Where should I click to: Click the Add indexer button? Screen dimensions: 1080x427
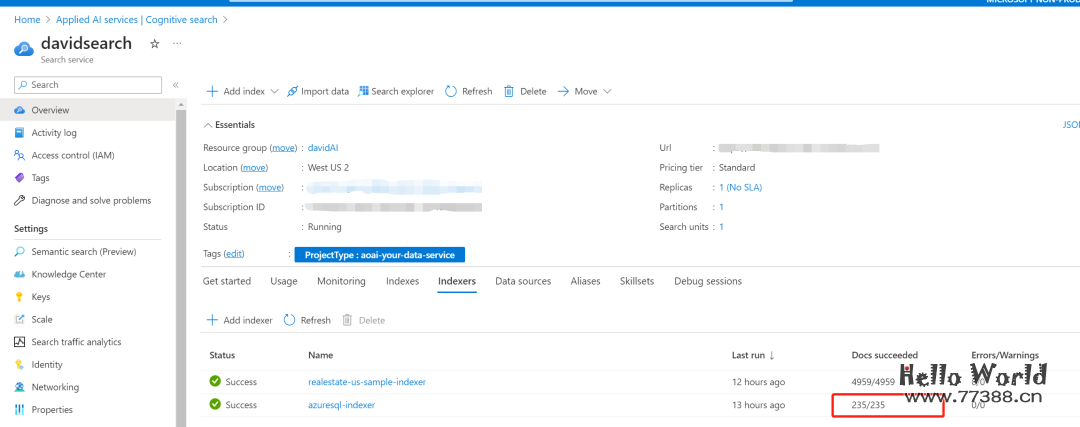[x=239, y=320]
